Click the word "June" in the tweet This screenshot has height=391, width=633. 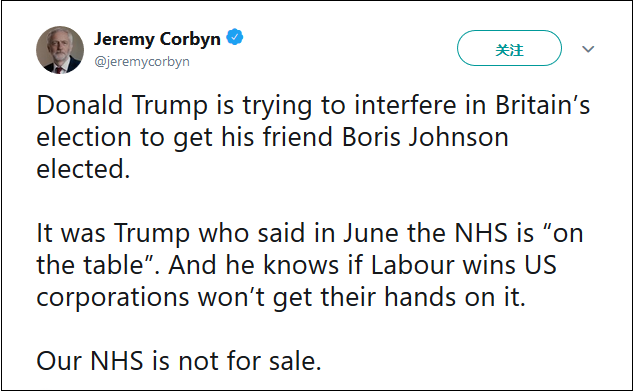pos(371,233)
